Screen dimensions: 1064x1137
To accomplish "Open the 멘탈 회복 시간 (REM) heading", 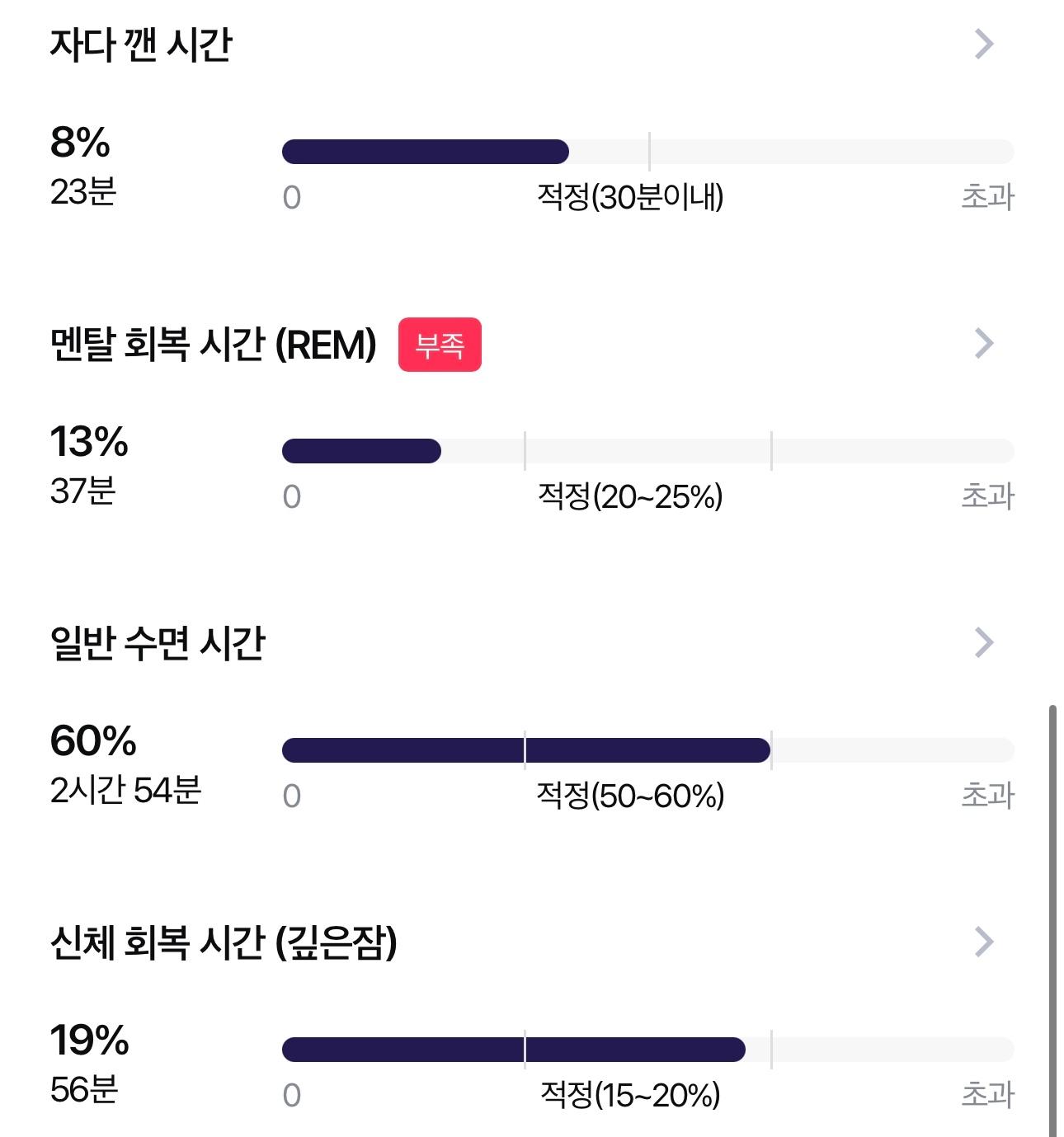I will click(214, 344).
